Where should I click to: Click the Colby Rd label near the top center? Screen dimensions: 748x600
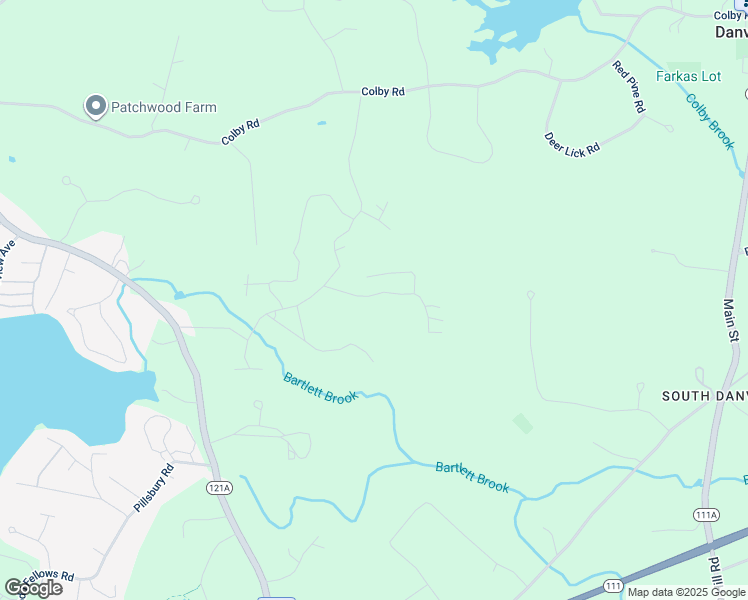383,91
